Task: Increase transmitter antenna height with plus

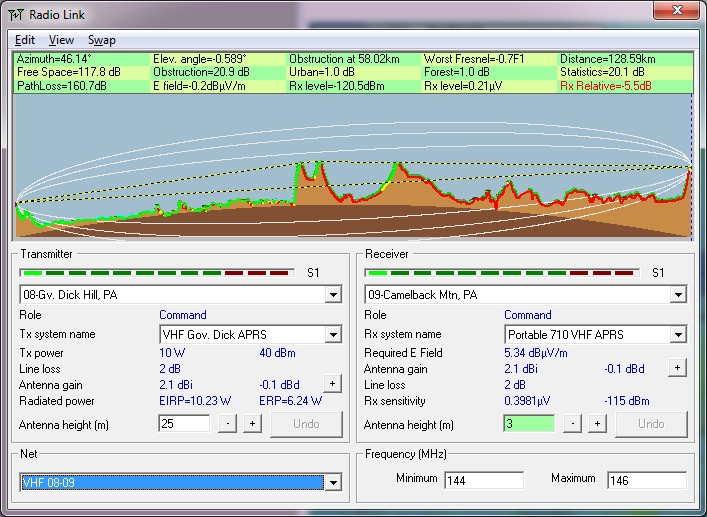Action: tap(252, 424)
